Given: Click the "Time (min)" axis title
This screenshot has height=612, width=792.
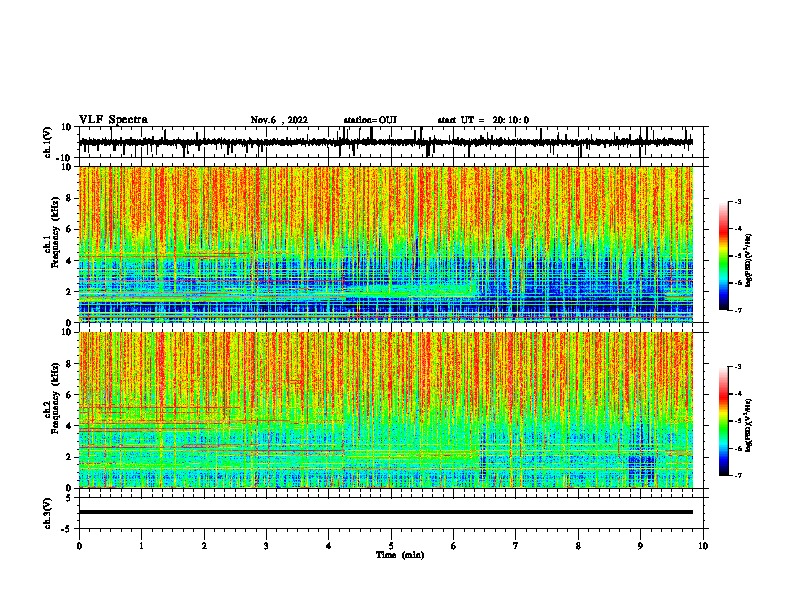Looking at the screenshot, I should point(400,555).
